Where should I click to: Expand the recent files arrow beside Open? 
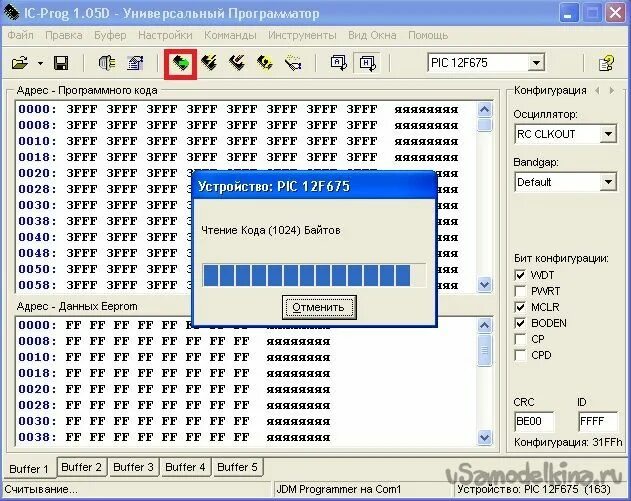click(40, 64)
